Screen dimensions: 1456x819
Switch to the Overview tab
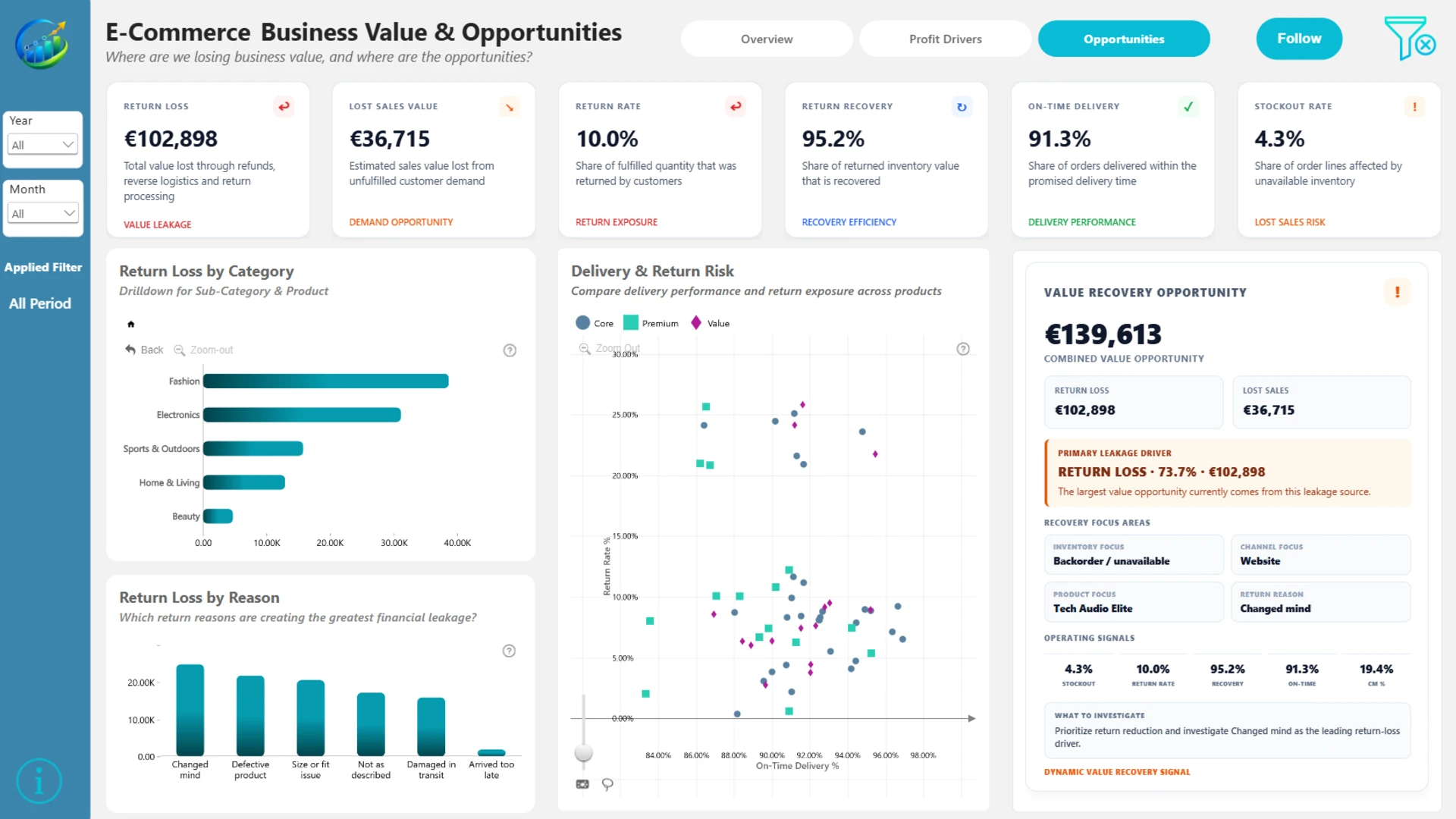click(x=767, y=39)
